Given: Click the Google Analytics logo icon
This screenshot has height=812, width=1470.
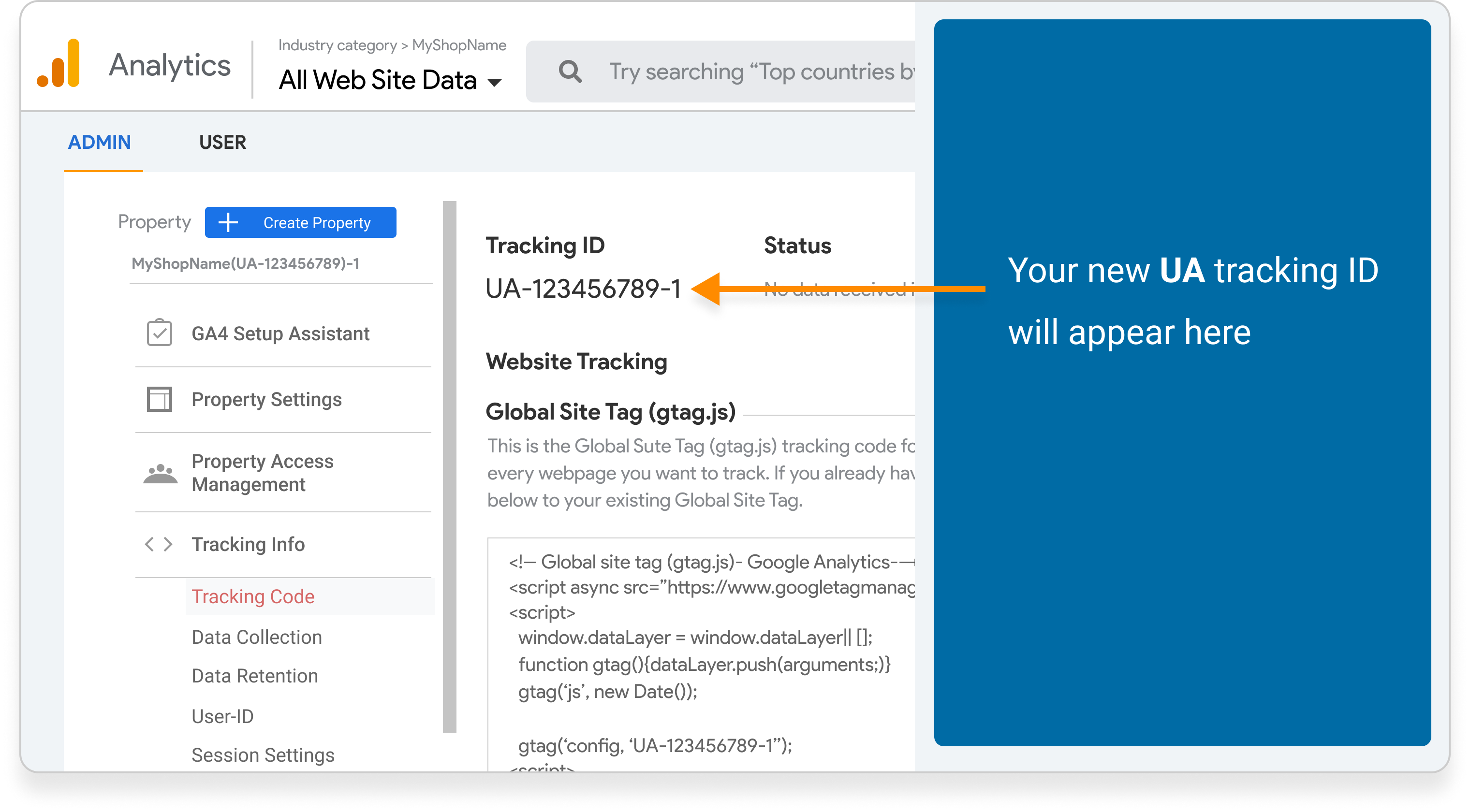Looking at the screenshot, I should coord(58,63).
